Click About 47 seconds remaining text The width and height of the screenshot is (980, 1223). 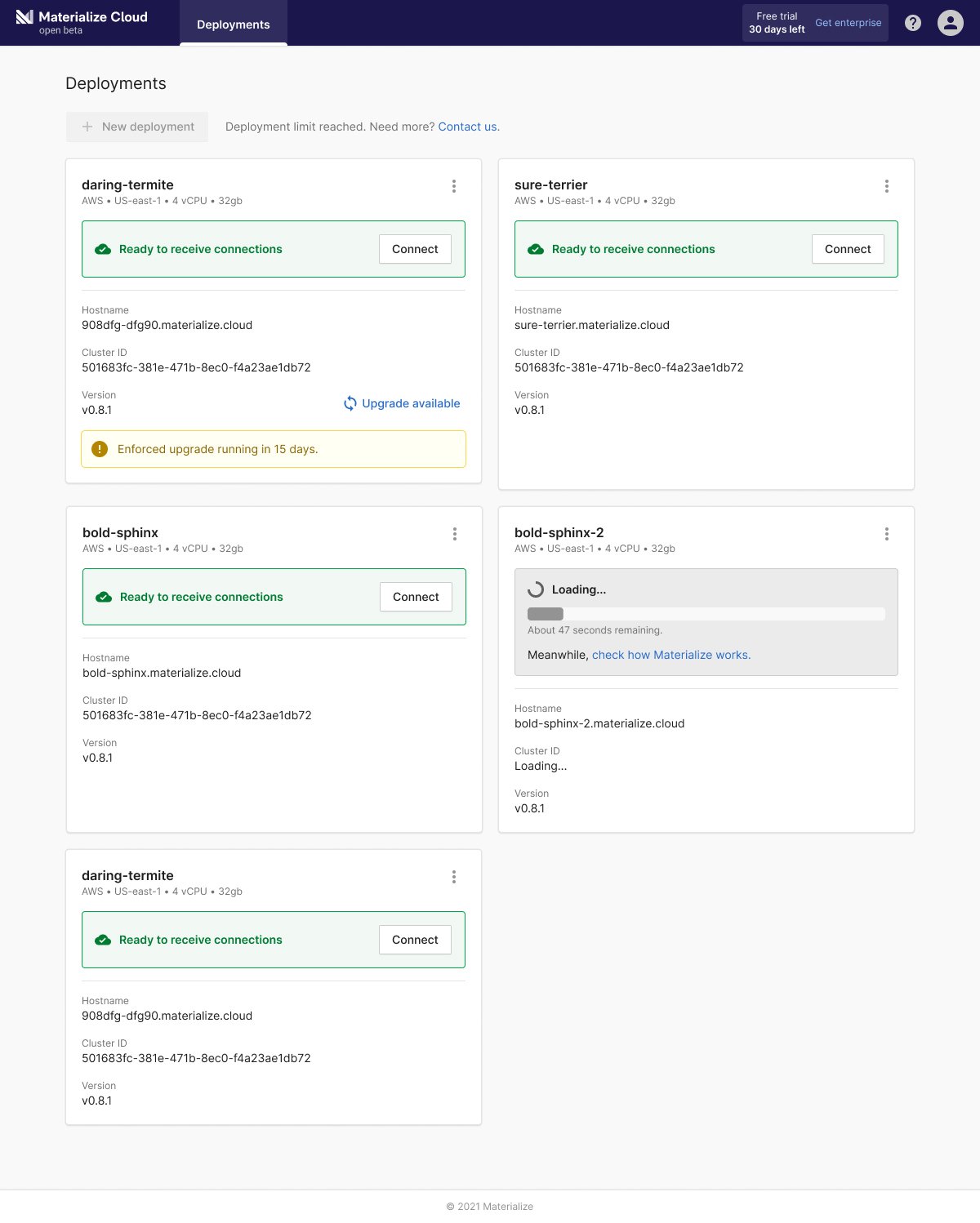click(x=595, y=630)
